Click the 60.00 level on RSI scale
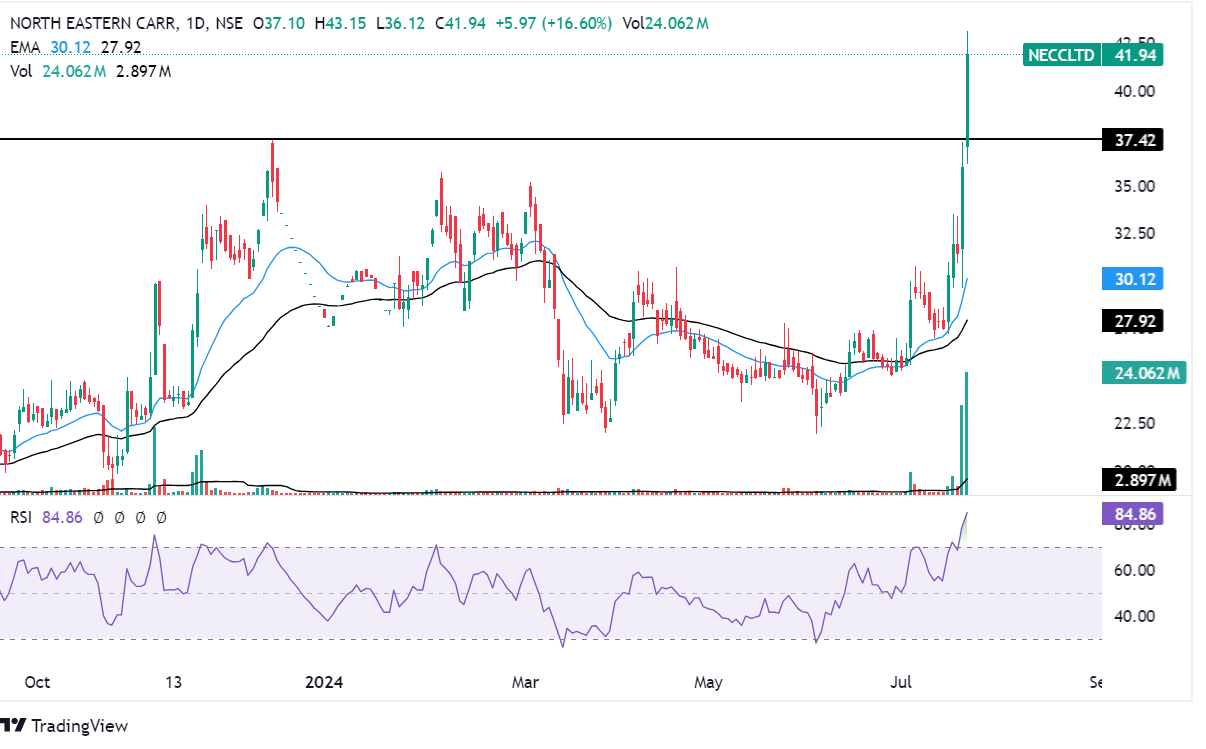The height and width of the screenshot is (749, 1206). (x=1134, y=570)
